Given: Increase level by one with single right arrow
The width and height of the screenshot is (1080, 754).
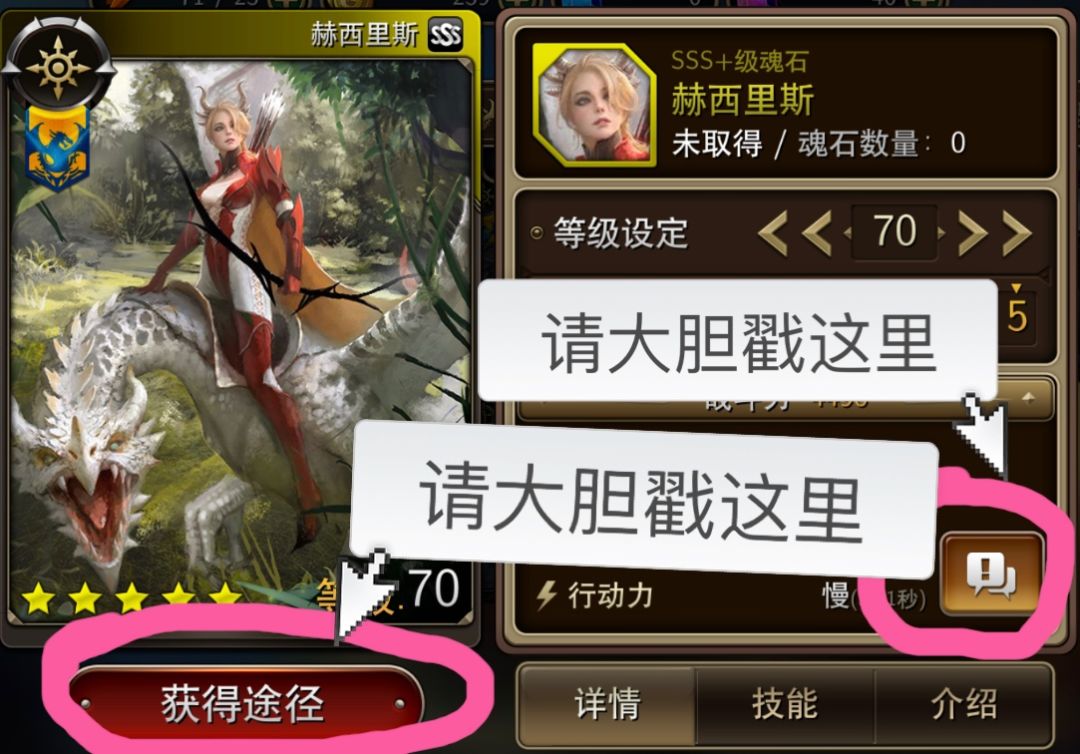Looking at the screenshot, I should (x=971, y=233).
